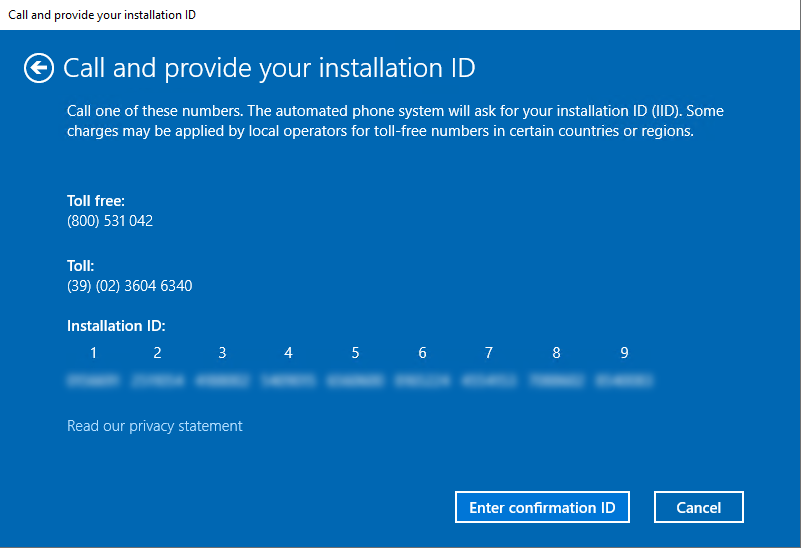Click the Toll free: label
The width and height of the screenshot is (802, 548).
[96, 201]
